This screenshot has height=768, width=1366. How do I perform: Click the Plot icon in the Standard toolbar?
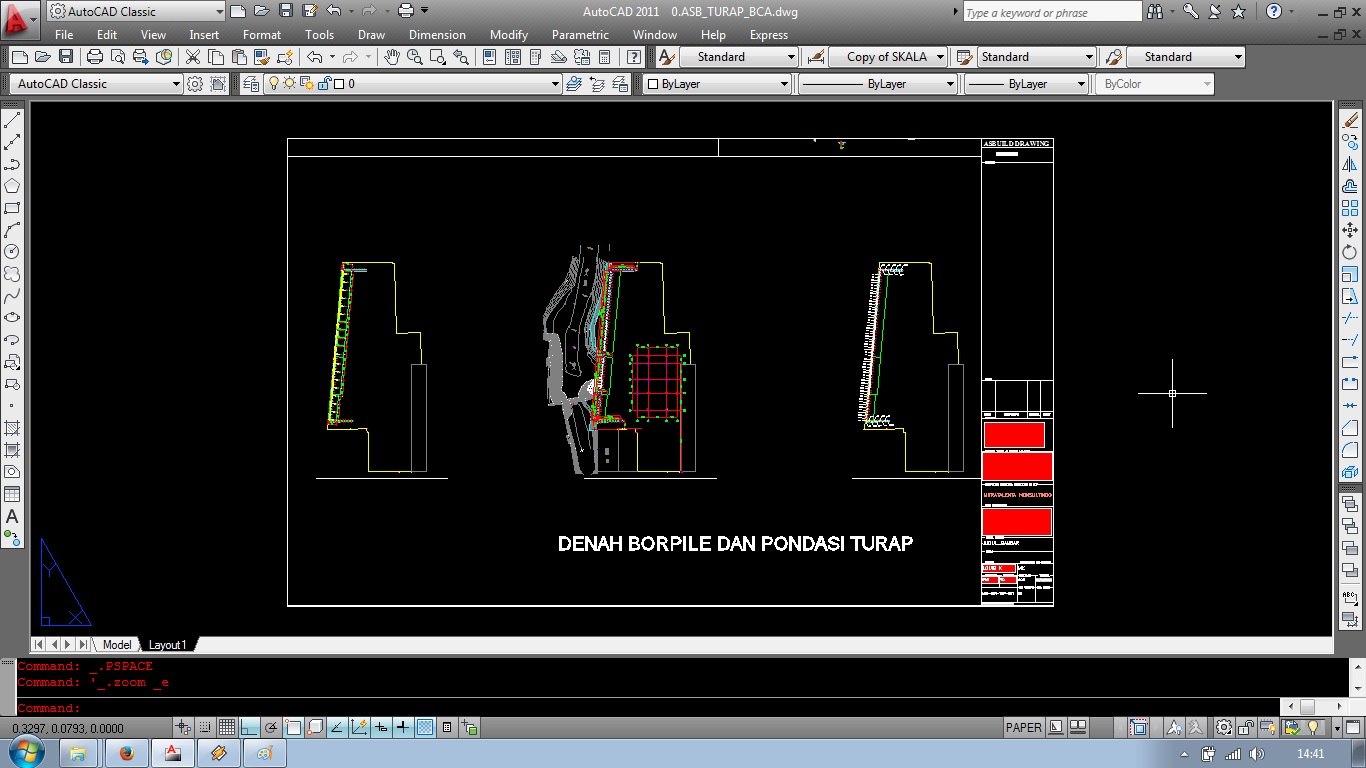pyautogui.click(x=94, y=57)
